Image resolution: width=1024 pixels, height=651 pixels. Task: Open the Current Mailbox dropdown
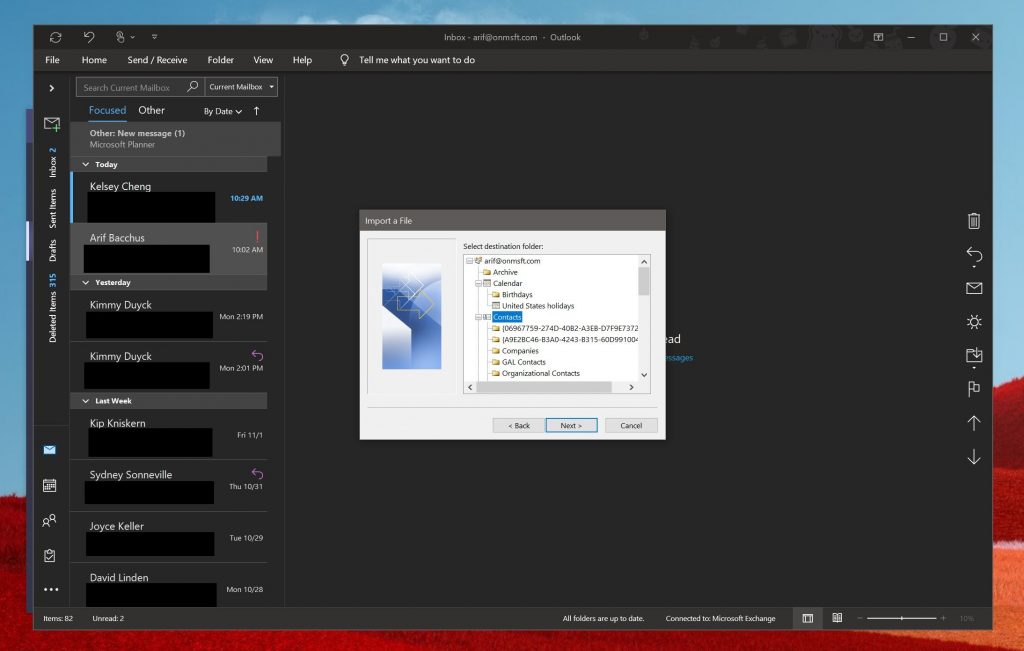pyautogui.click(x=241, y=87)
